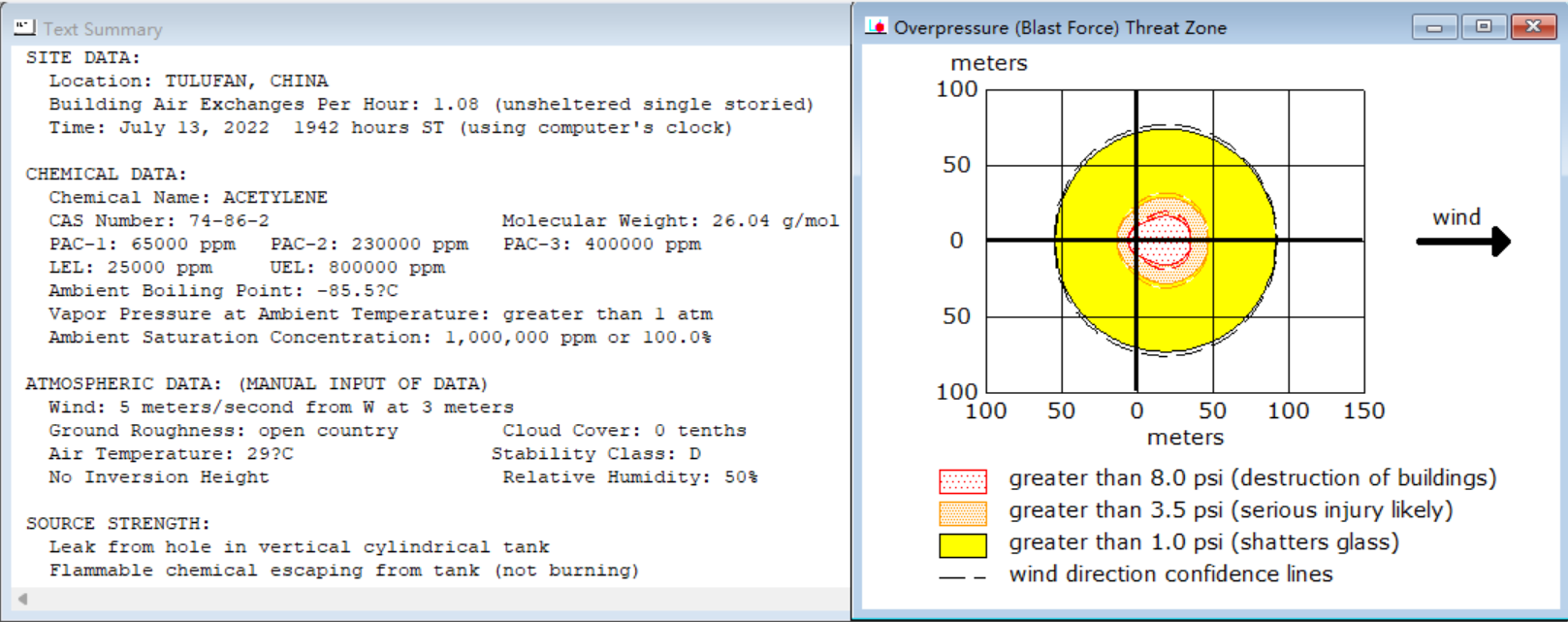This screenshot has width=1568, height=622.
Task: Click the Air Temperature text
Action: [x=171, y=453]
